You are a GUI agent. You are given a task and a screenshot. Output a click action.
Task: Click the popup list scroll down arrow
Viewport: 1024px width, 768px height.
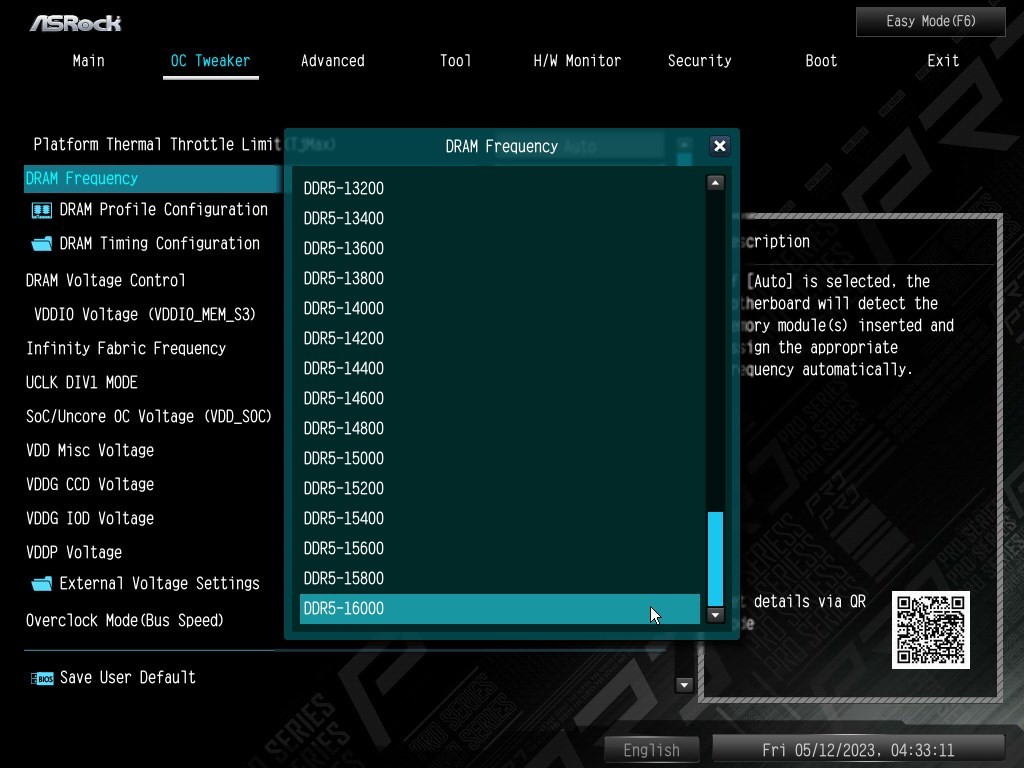(x=715, y=615)
